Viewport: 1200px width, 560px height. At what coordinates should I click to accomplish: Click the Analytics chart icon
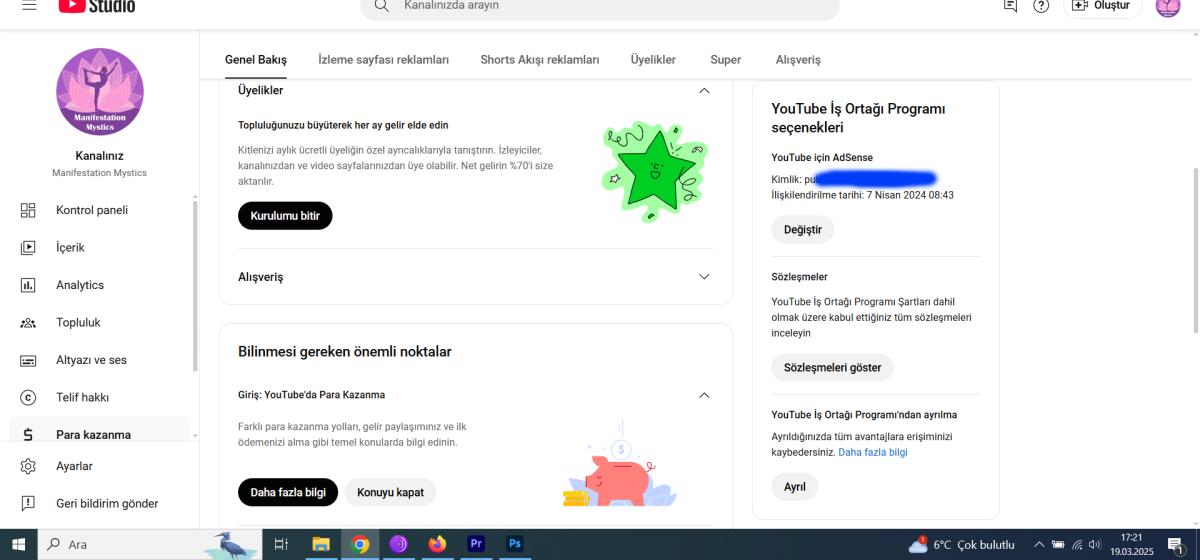(28, 285)
